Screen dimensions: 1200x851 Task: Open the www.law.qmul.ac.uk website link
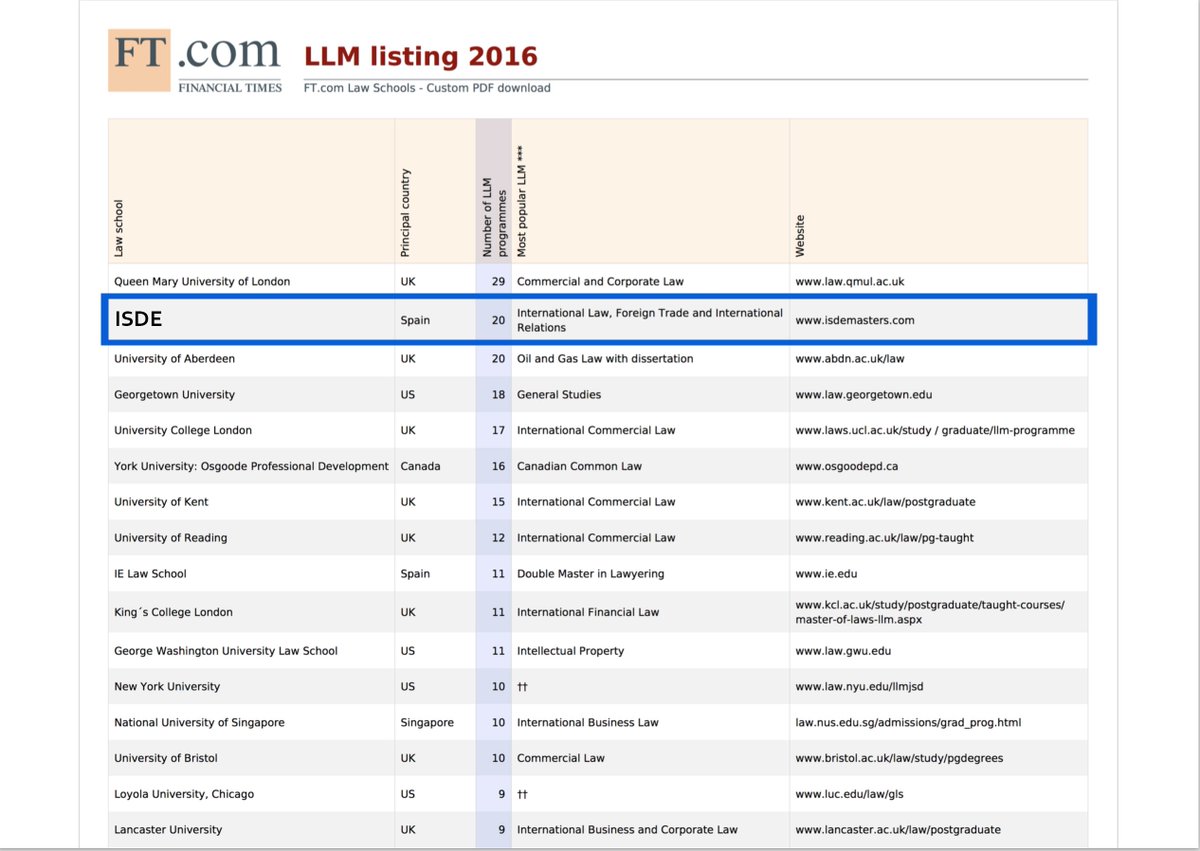coord(850,282)
